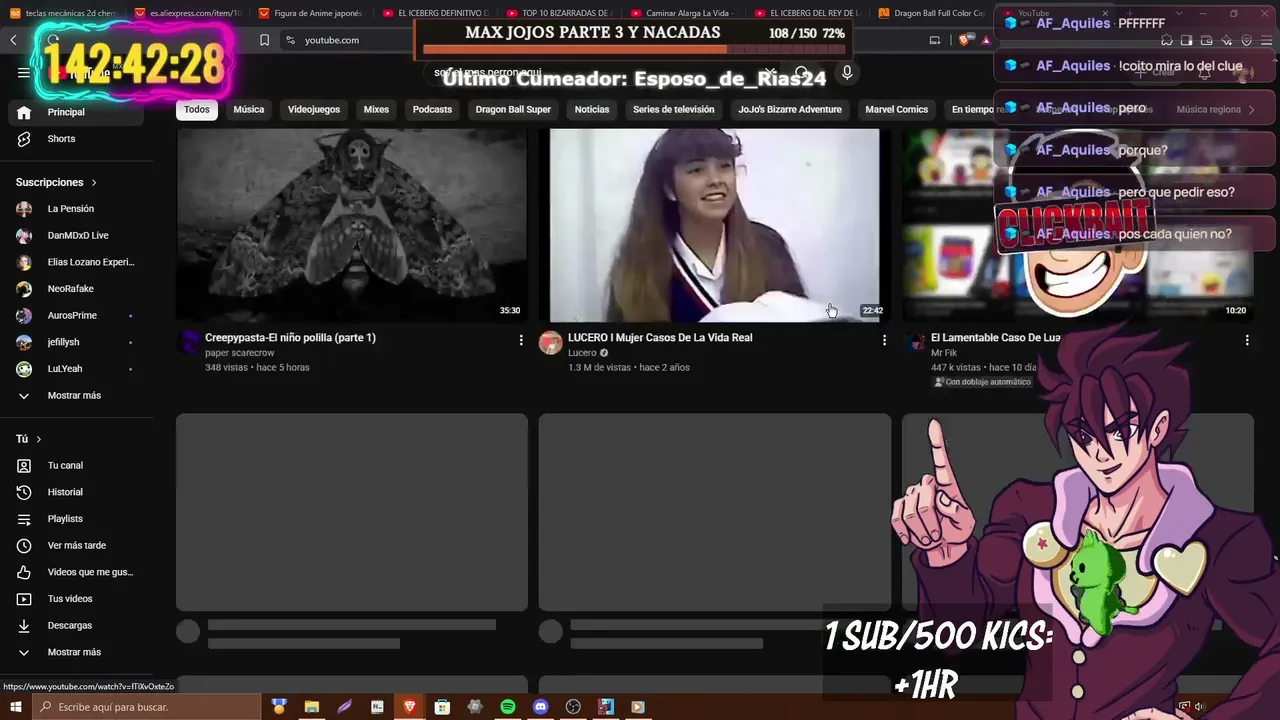Switch to teclas mecánicas browser tab
The height and width of the screenshot is (720, 1280).
coord(62,13)
